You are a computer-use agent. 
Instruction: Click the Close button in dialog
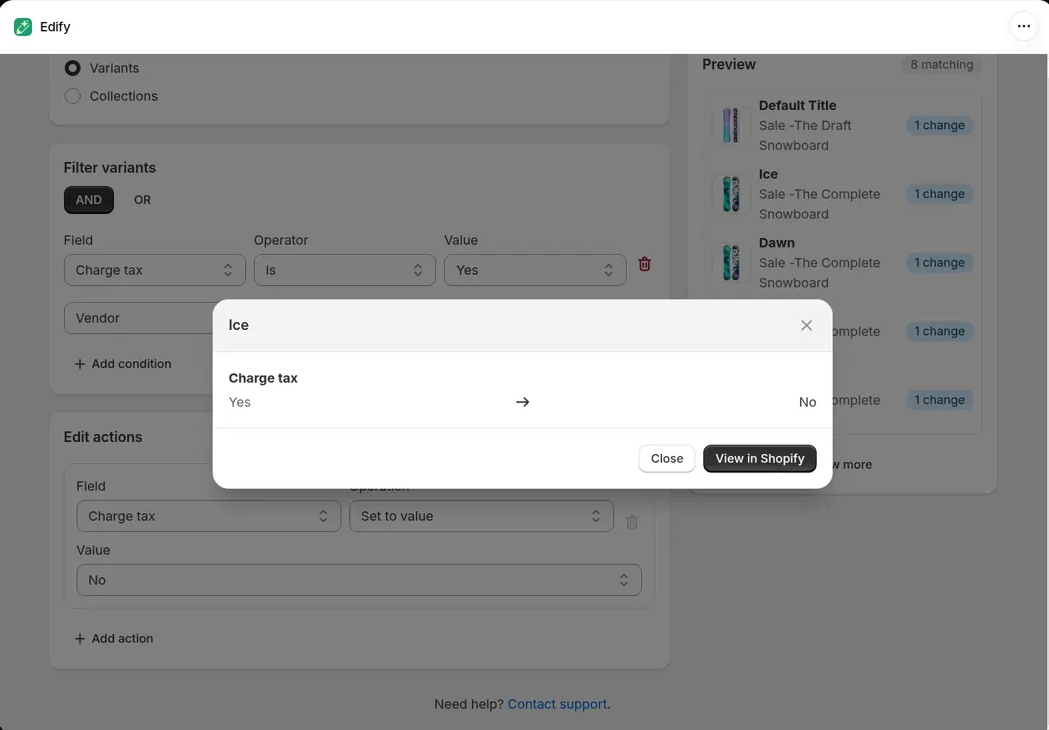[x=667, y=459]
